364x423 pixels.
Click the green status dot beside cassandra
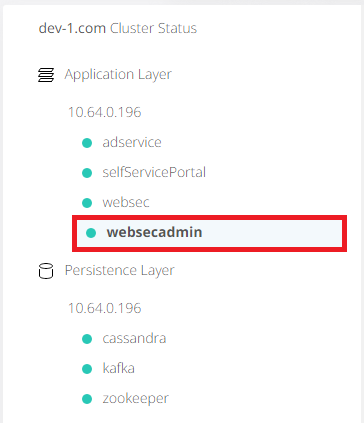87,339
